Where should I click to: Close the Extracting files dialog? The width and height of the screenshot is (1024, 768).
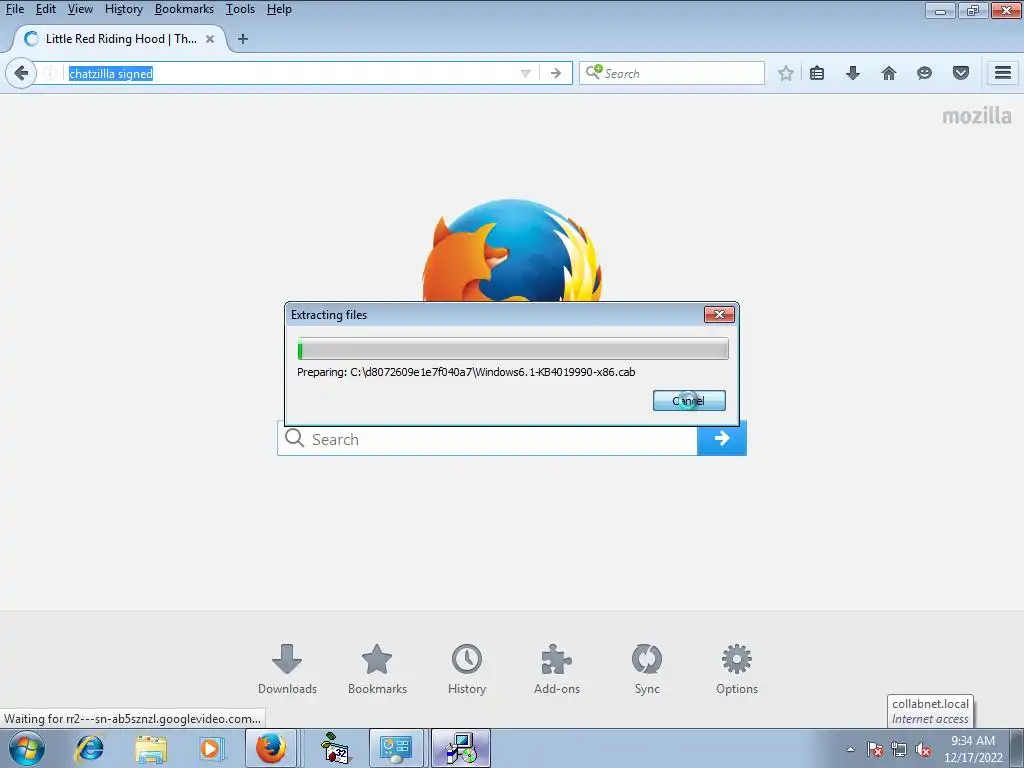719,315
